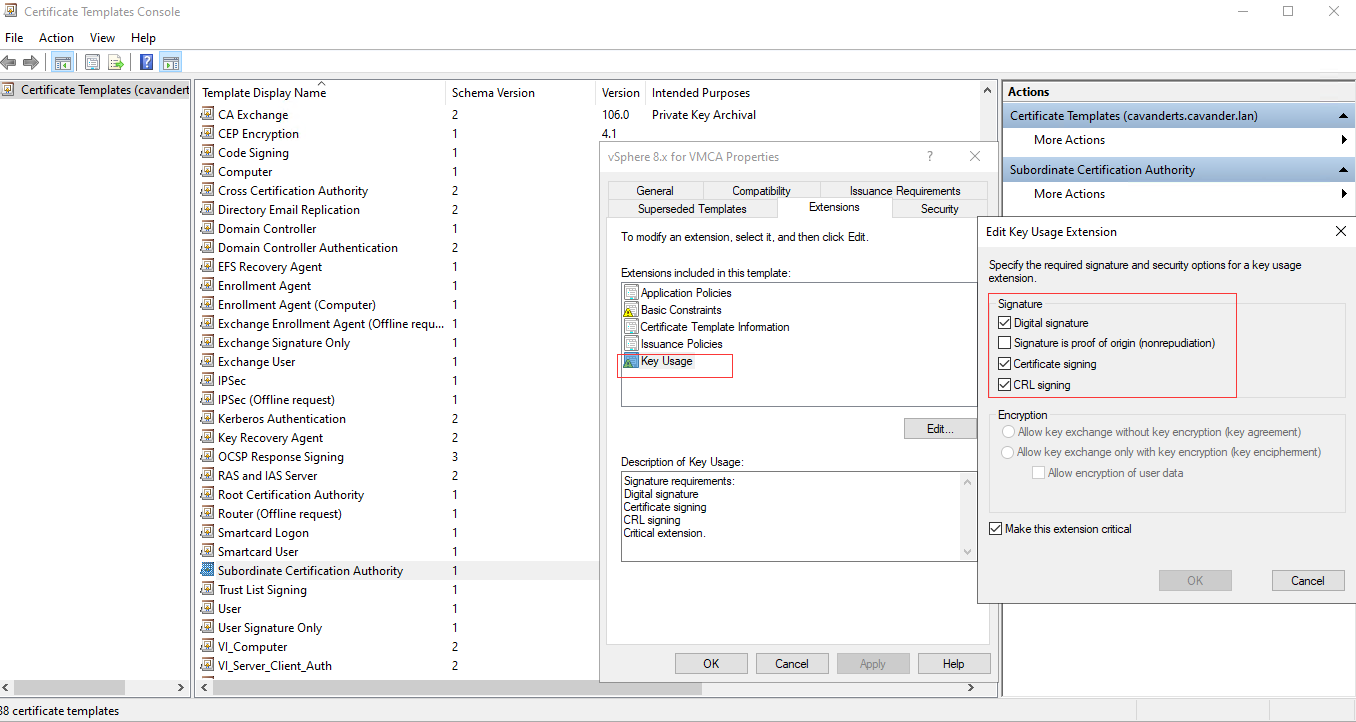Collapse the Certificate Templates actions section arrow
This screenshot has height=722, width=1356.
click(x=1343, y=116)
